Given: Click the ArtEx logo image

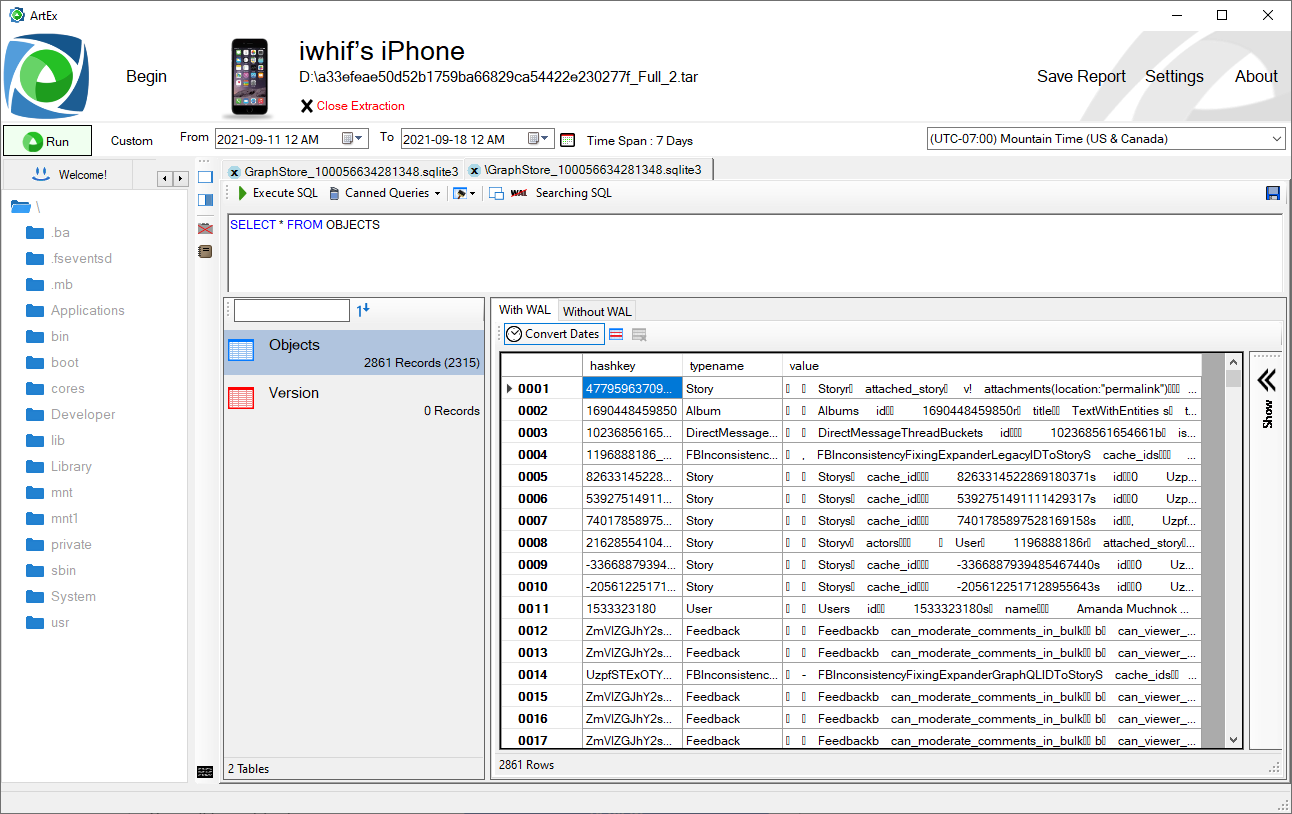Looking at the screenshot, I should [x=48, y=76].
